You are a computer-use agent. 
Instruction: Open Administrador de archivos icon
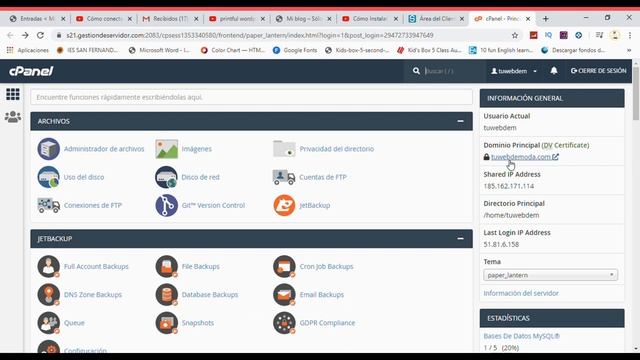pyautogui.click(x=49, y=149)
